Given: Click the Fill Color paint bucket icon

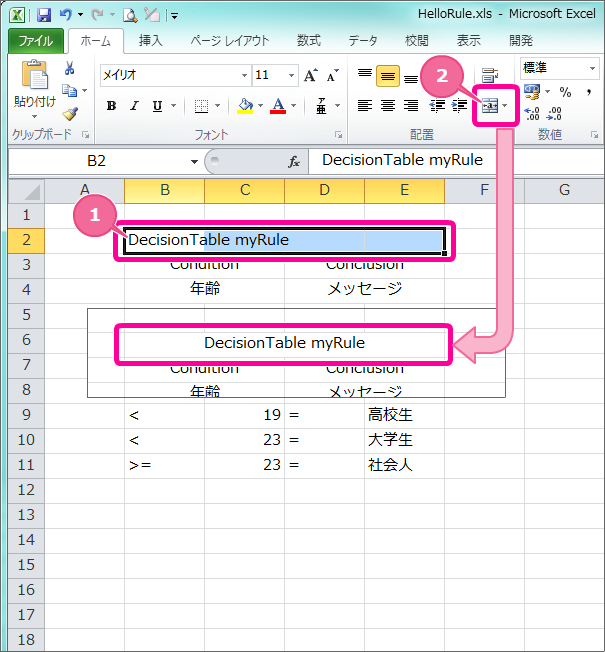Looking at the screenshot, I should coord(245,106).
